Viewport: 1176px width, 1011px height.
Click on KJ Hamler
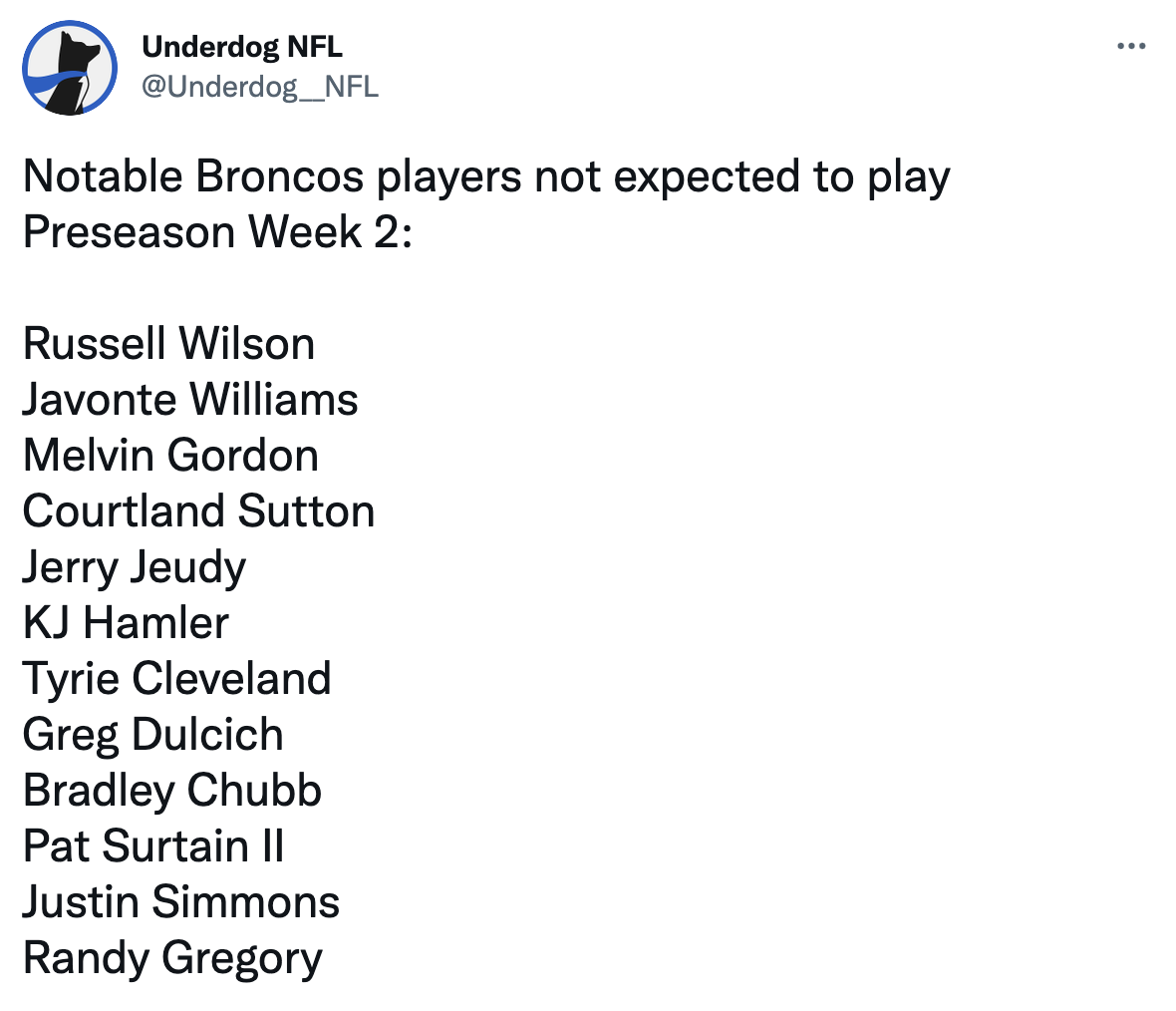point(126,623)
